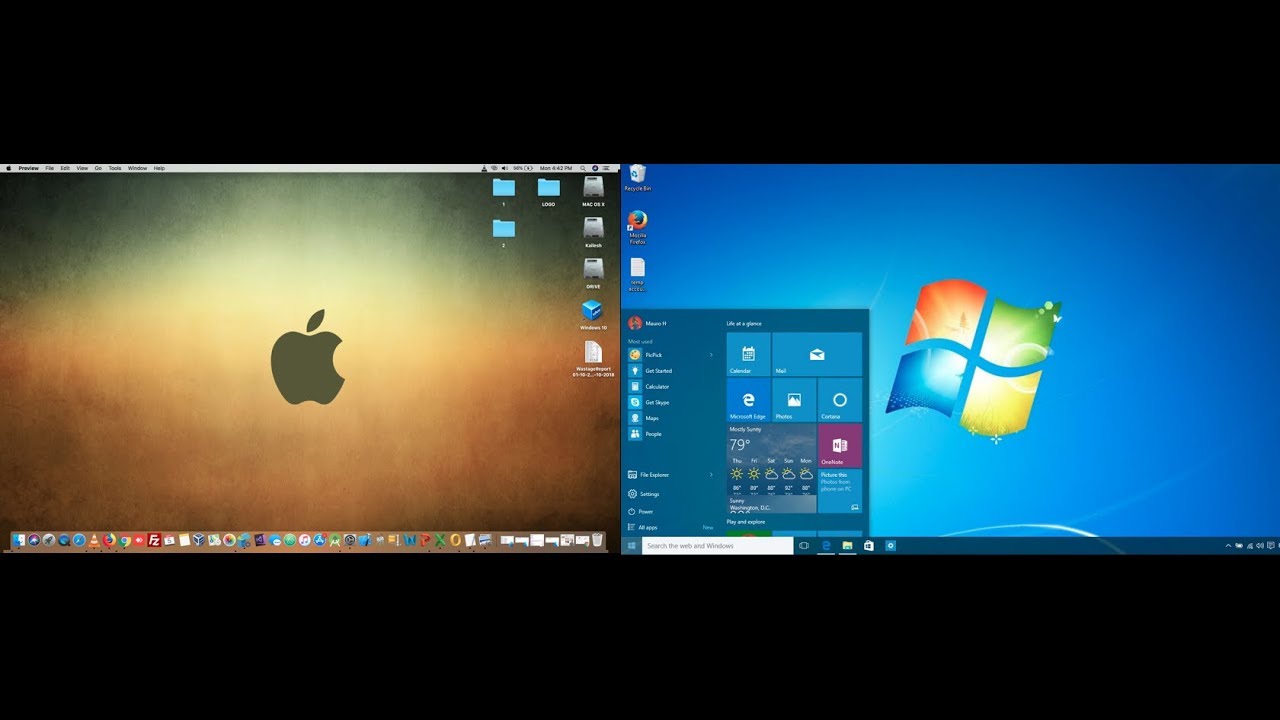Open the Apple menu

point(8,168)
